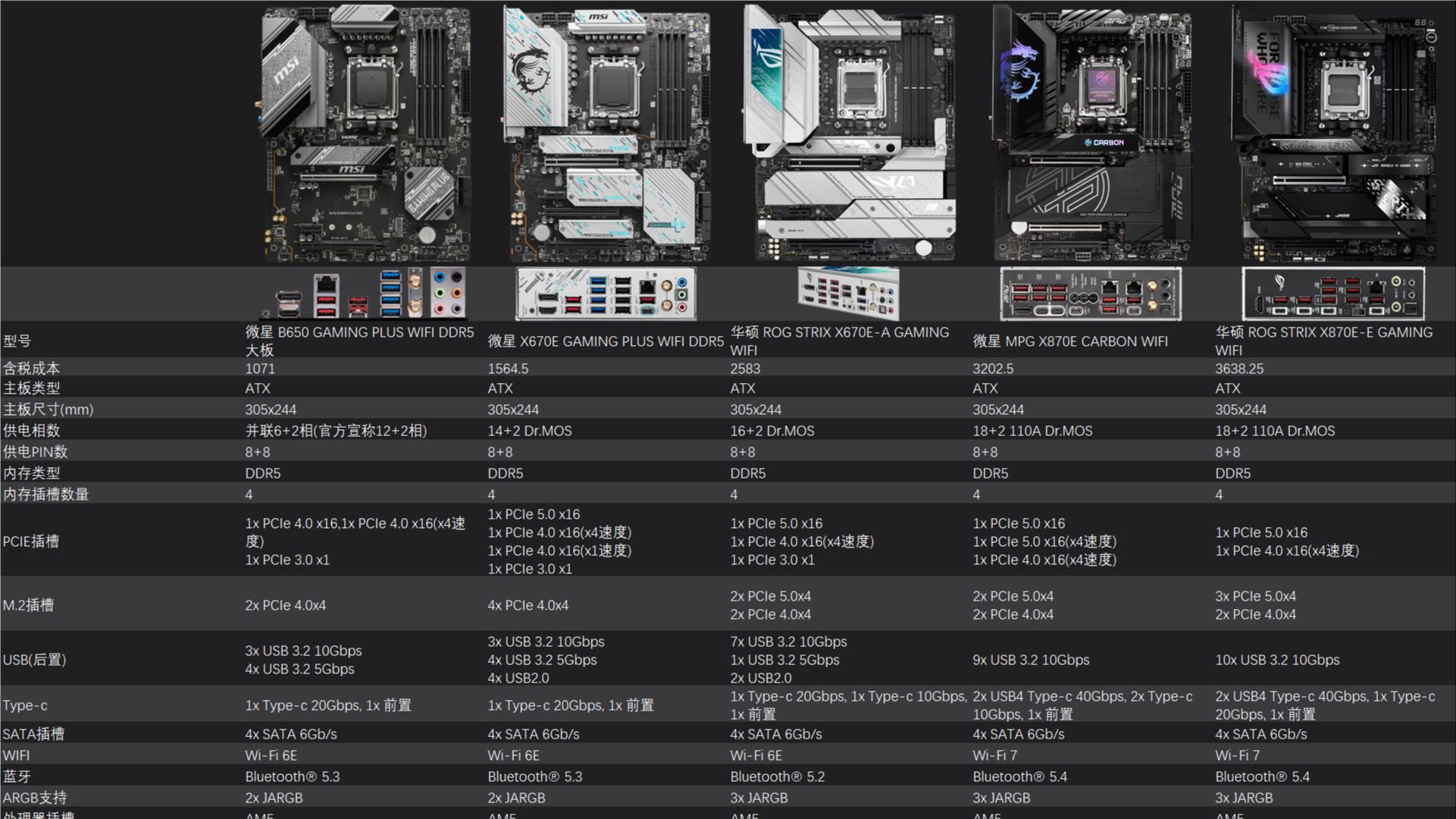Click the model cell 微星 X670E GAMING PLUS WIFI DDR5

click(606, 341)
